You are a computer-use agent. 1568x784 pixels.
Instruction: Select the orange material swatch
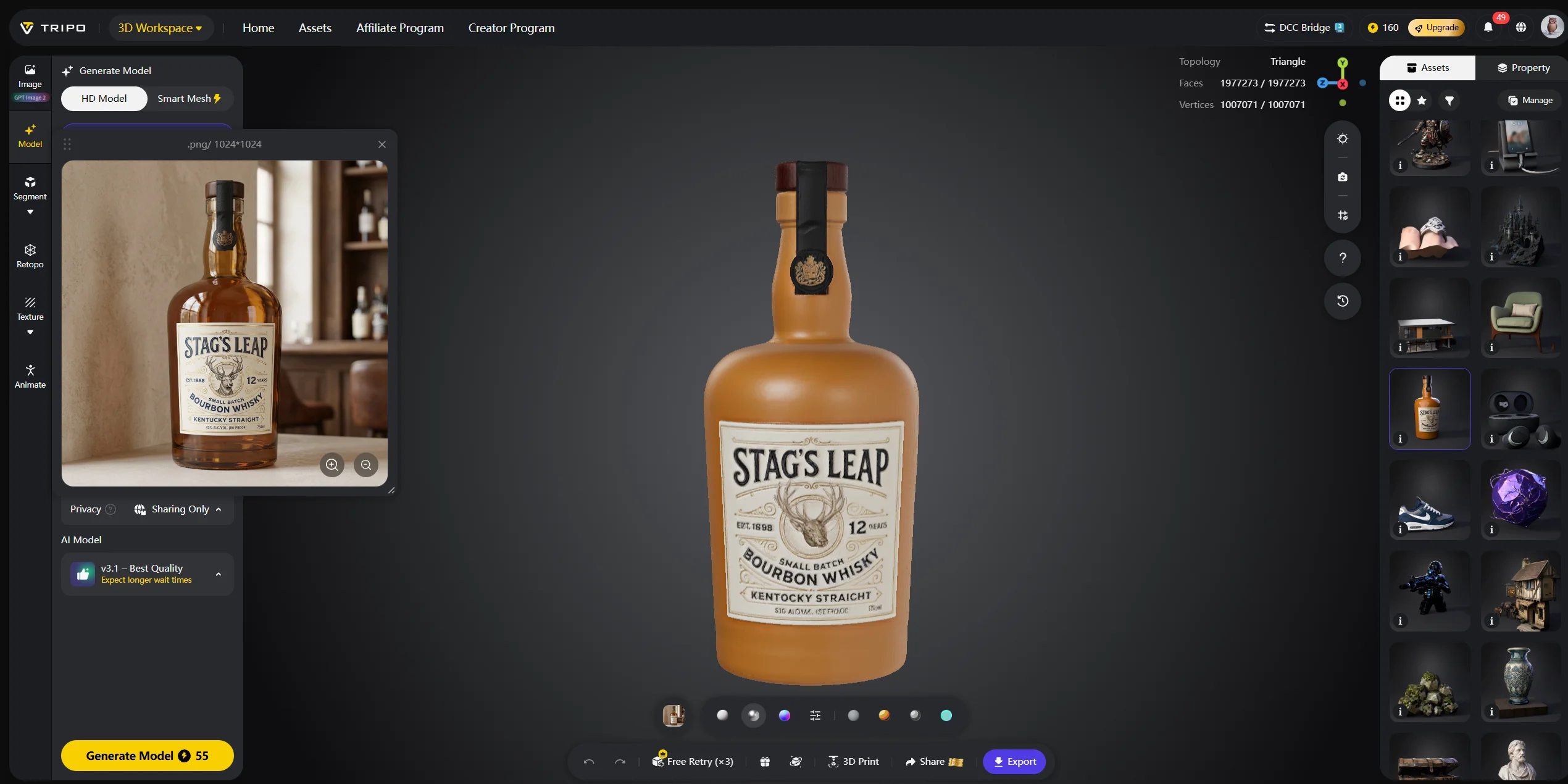click(x=884, y=715)
